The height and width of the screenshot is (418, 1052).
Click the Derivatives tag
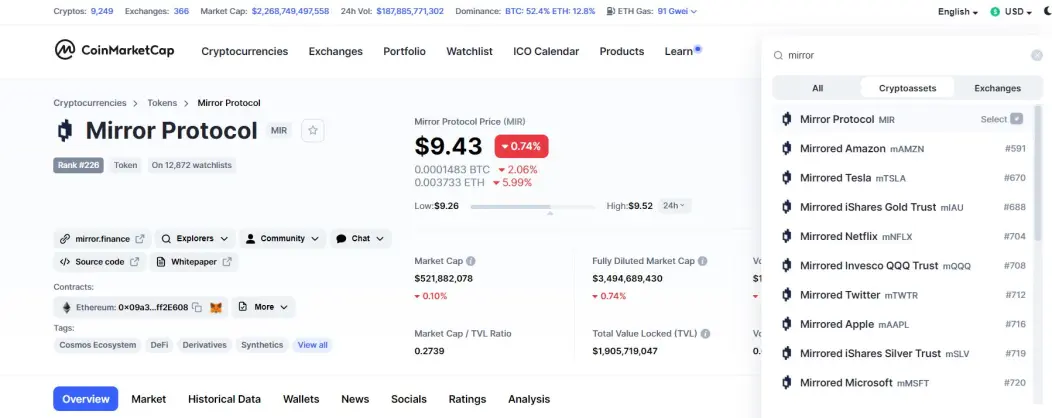point(205,345)
